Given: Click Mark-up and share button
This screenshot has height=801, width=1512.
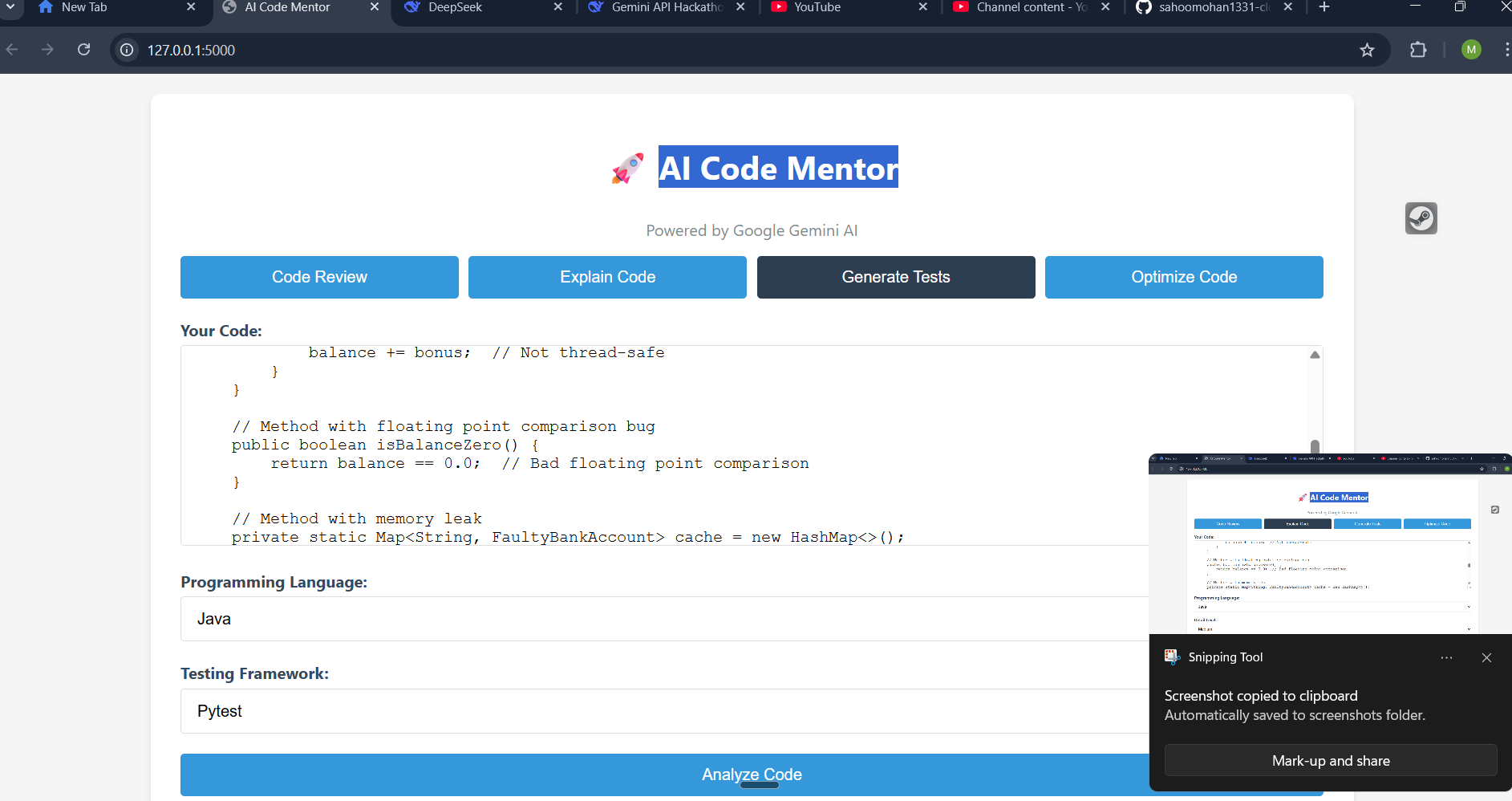Looking at the screenshot, I should (1331, 761).
